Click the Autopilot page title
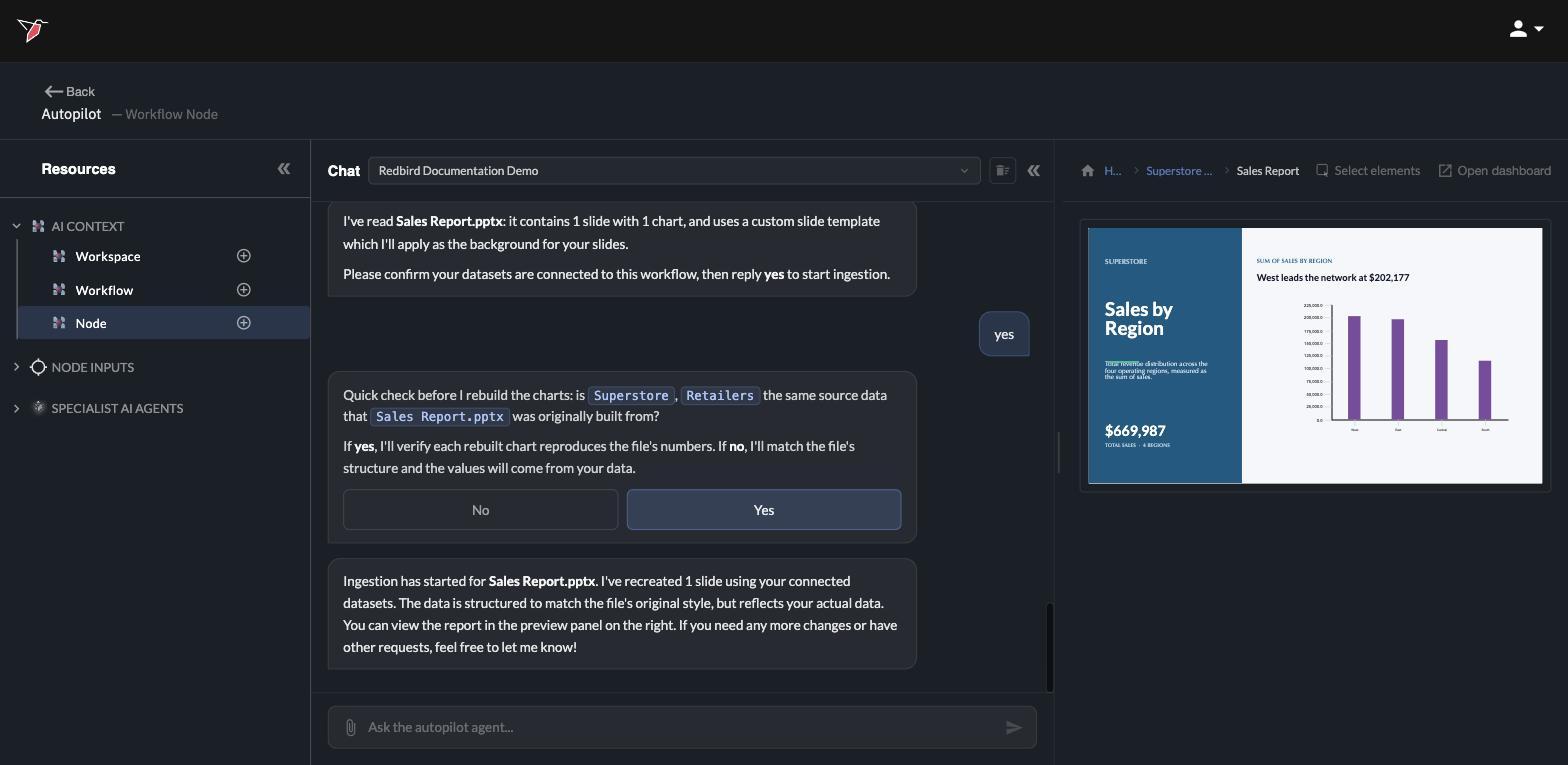Screen dimensions: 1568x765 tap(71, 114)
